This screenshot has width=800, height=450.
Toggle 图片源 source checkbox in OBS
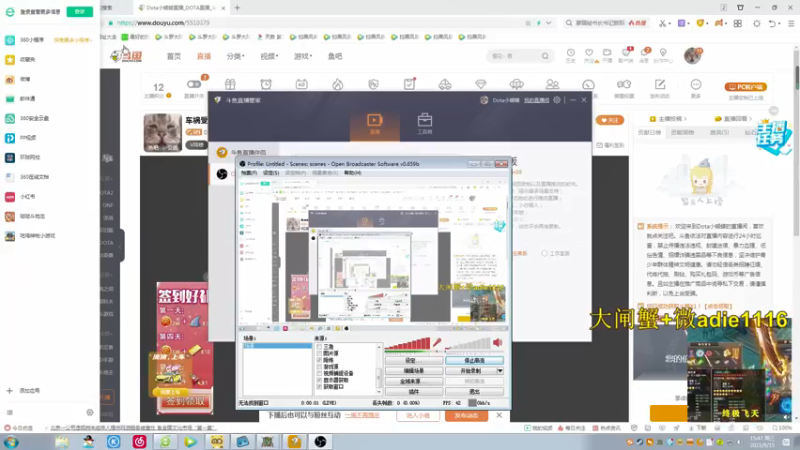(x=319, y=354)
